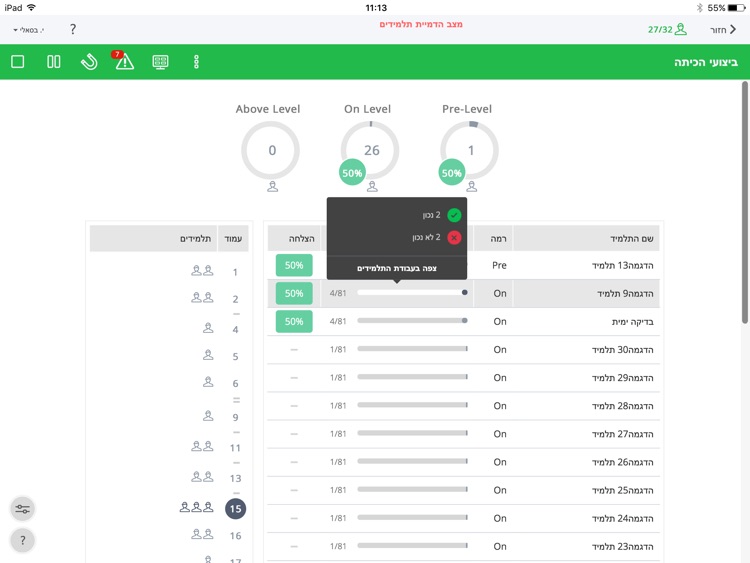Click 50% success badge for בדיקה ימית
Image resolution: width=750 pixels, height=563 pixels.
(x=294, y=321)
